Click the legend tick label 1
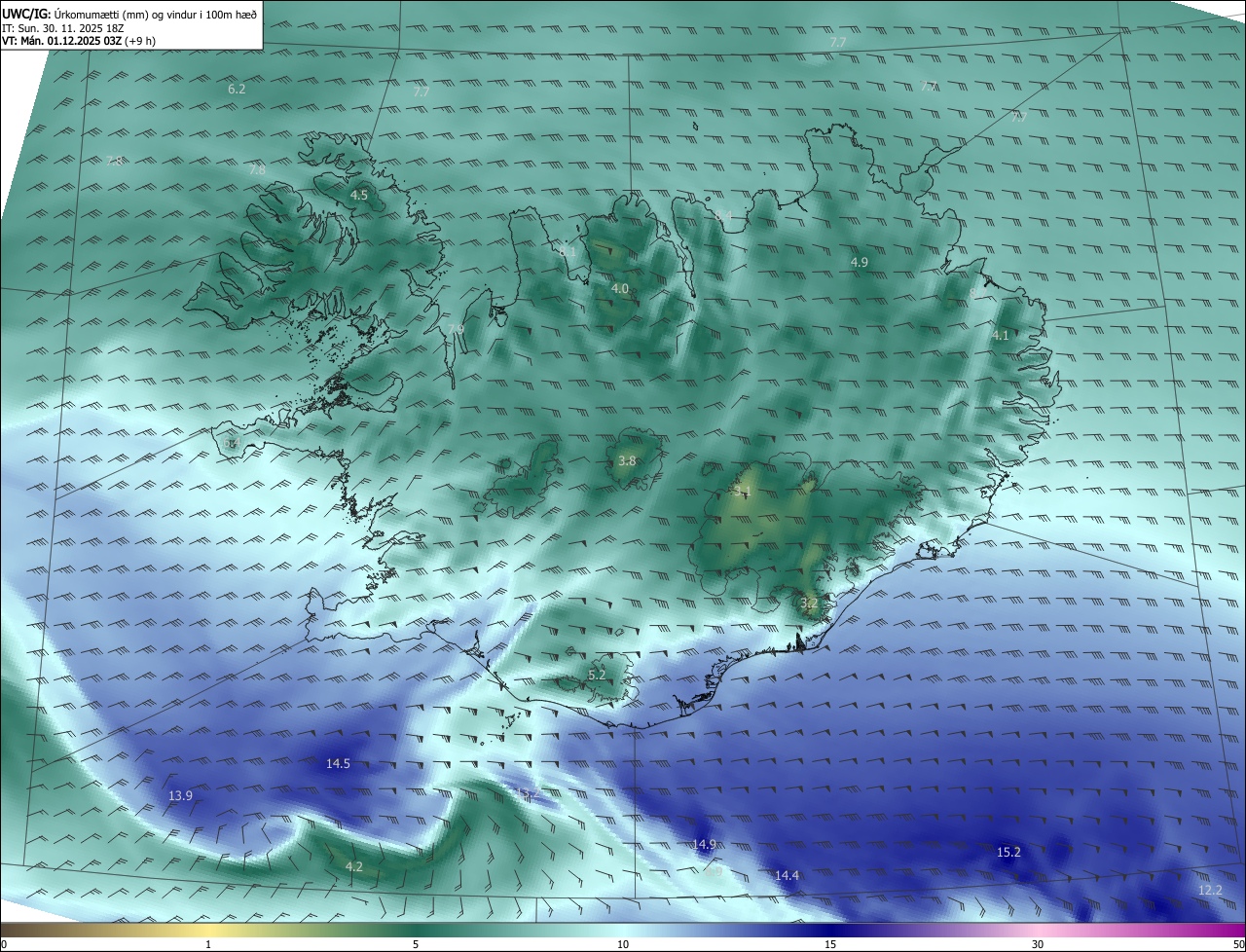The width and height of the screenshot is (1246, 952). [208, 944]
